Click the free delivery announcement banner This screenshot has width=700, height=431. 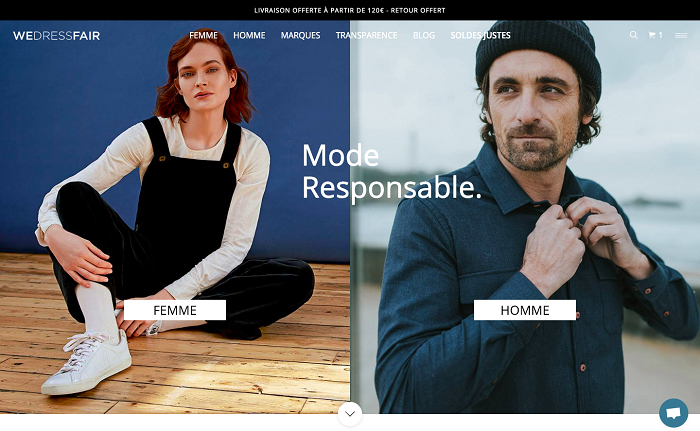[350, 10]
